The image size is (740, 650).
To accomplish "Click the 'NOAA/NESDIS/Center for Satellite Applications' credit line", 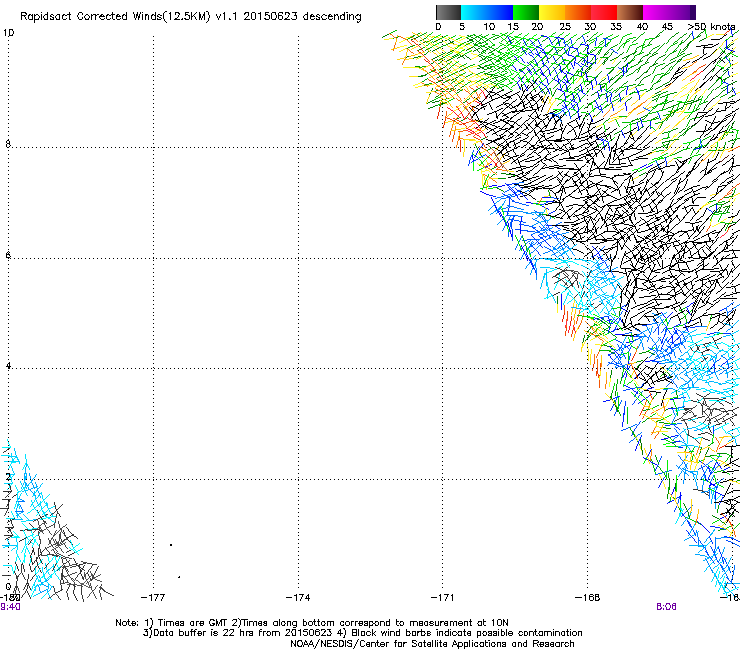I will click(x=432, y=644).
